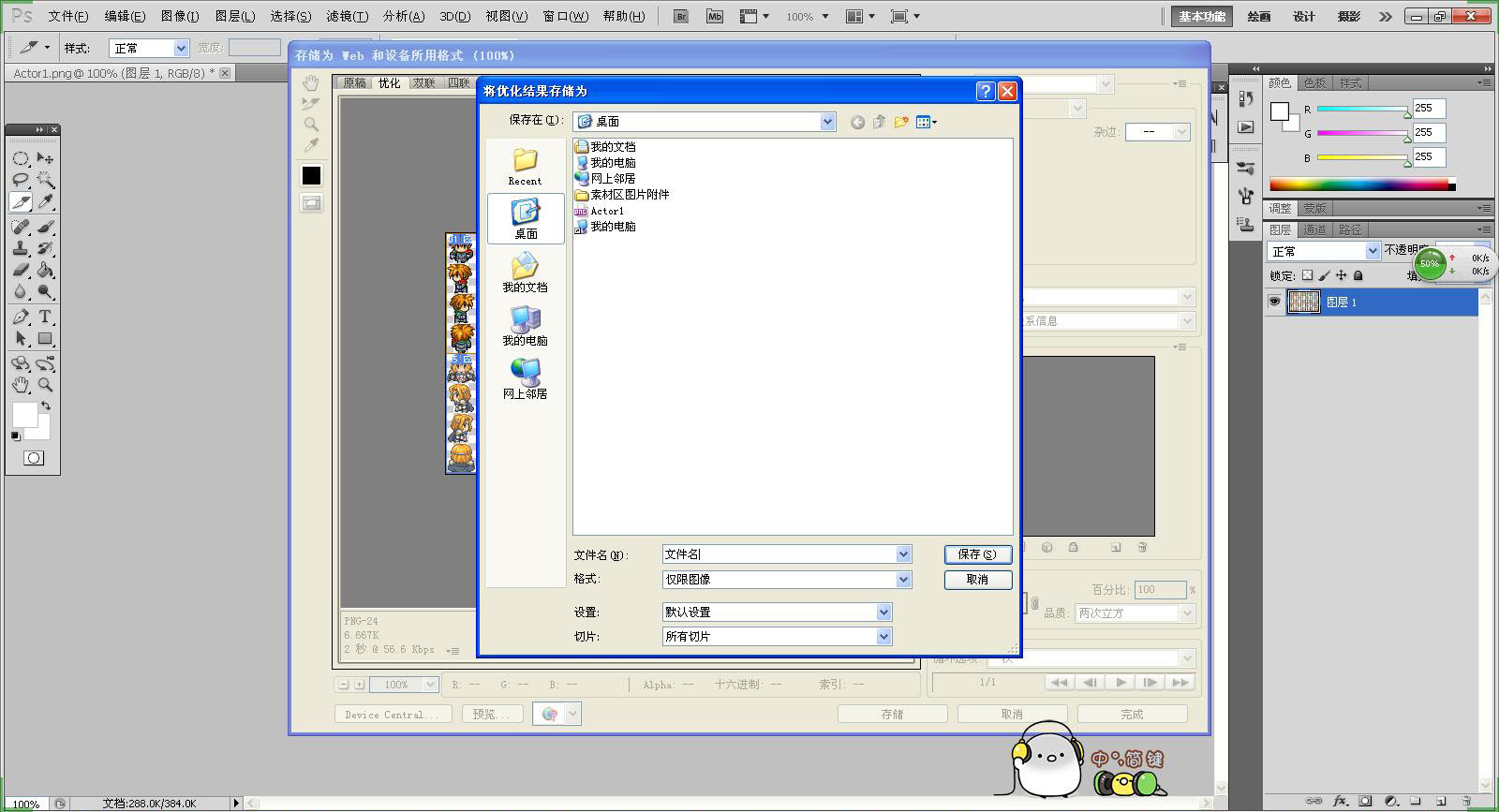This screenshot has width=1499, height=812.
Task: Open the 滤镜(T) menu
Action: pos(347,16)
